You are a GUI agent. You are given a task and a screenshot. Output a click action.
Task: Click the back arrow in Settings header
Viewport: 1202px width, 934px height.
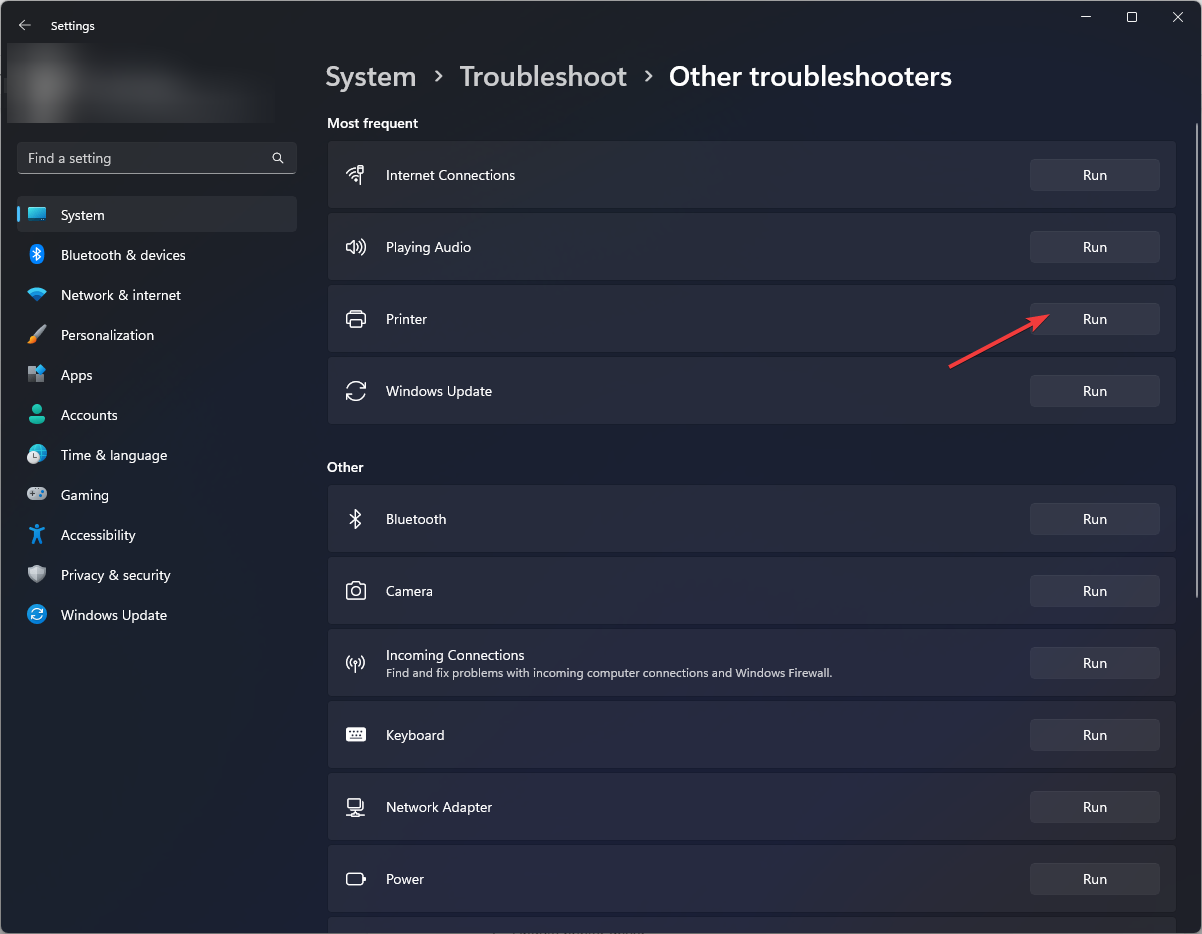click(25, 26)
